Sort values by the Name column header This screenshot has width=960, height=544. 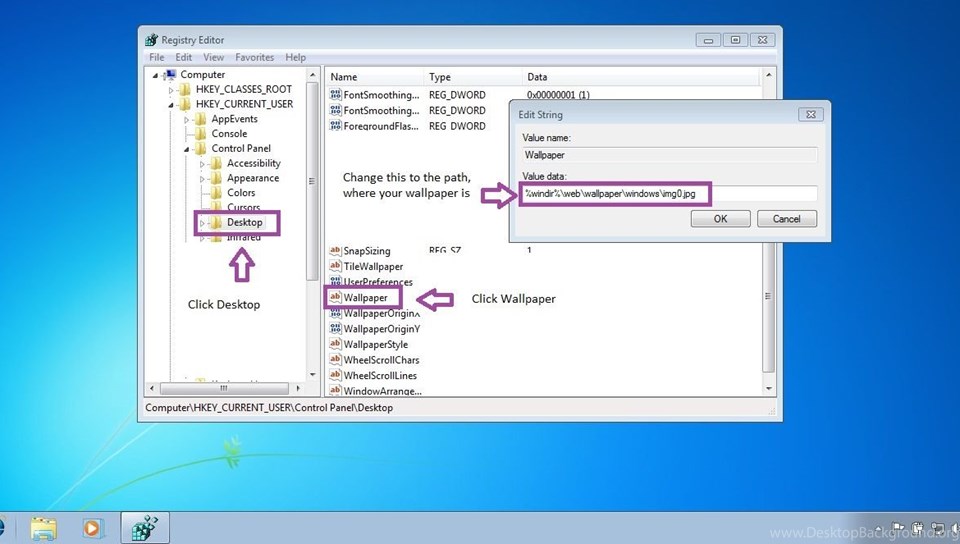tap(374, 77)
